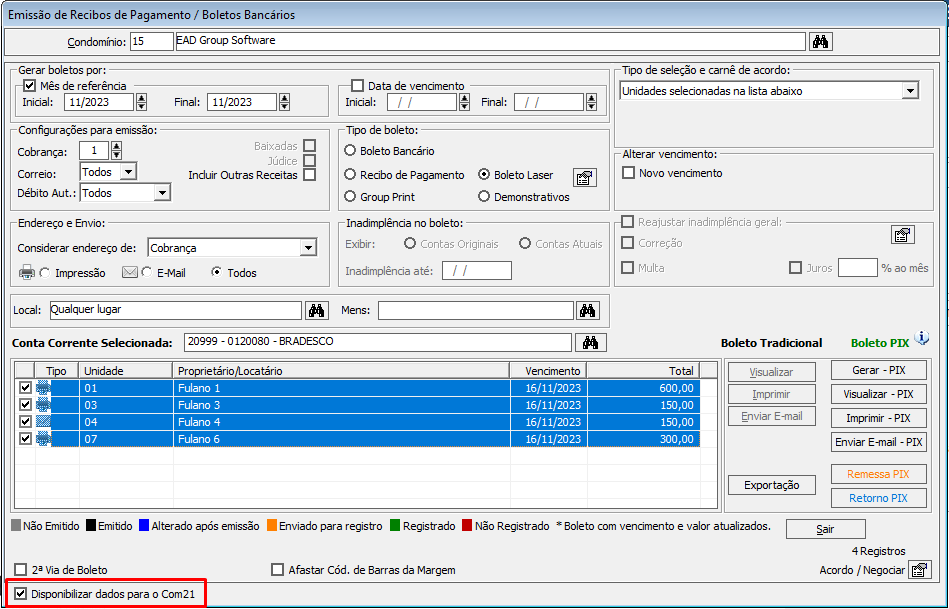Click Remessa PIX button
The image size is (949, 609).
878,474
